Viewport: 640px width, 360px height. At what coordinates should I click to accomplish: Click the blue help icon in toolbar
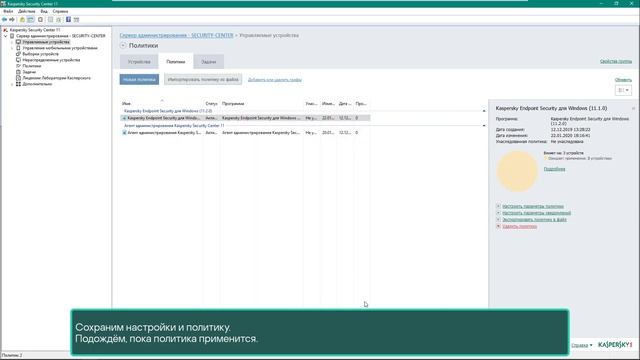coord(68,20)
